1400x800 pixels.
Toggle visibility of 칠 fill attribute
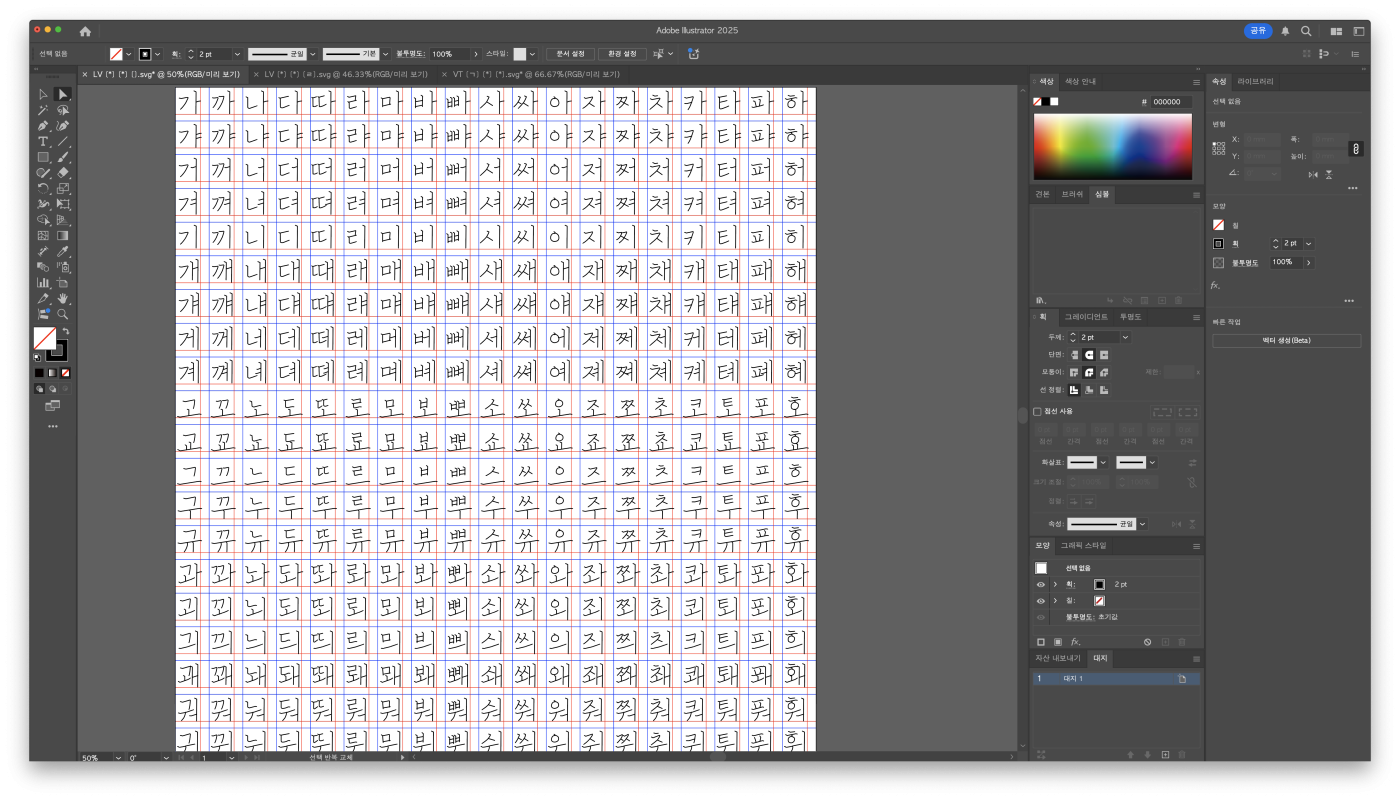(1041, 600)
